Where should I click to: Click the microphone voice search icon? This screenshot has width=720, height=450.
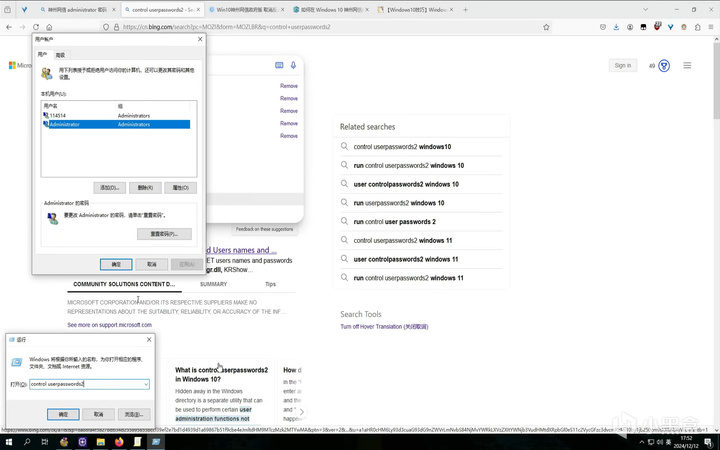[x=293, y=65]
